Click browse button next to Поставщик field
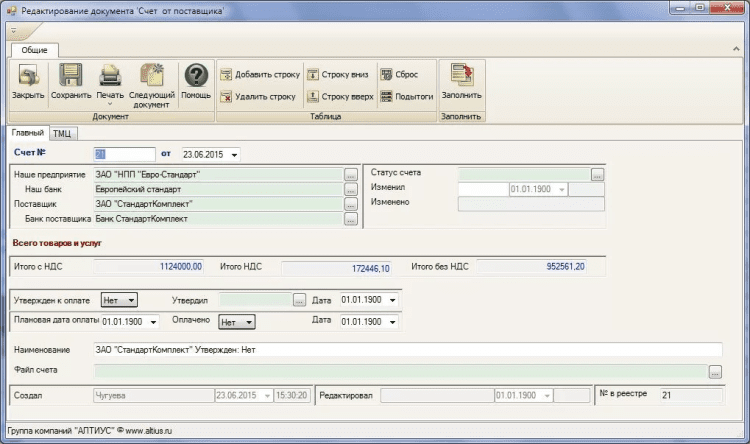The width and height of the screenshot is (750, 444). click(350, 204)
